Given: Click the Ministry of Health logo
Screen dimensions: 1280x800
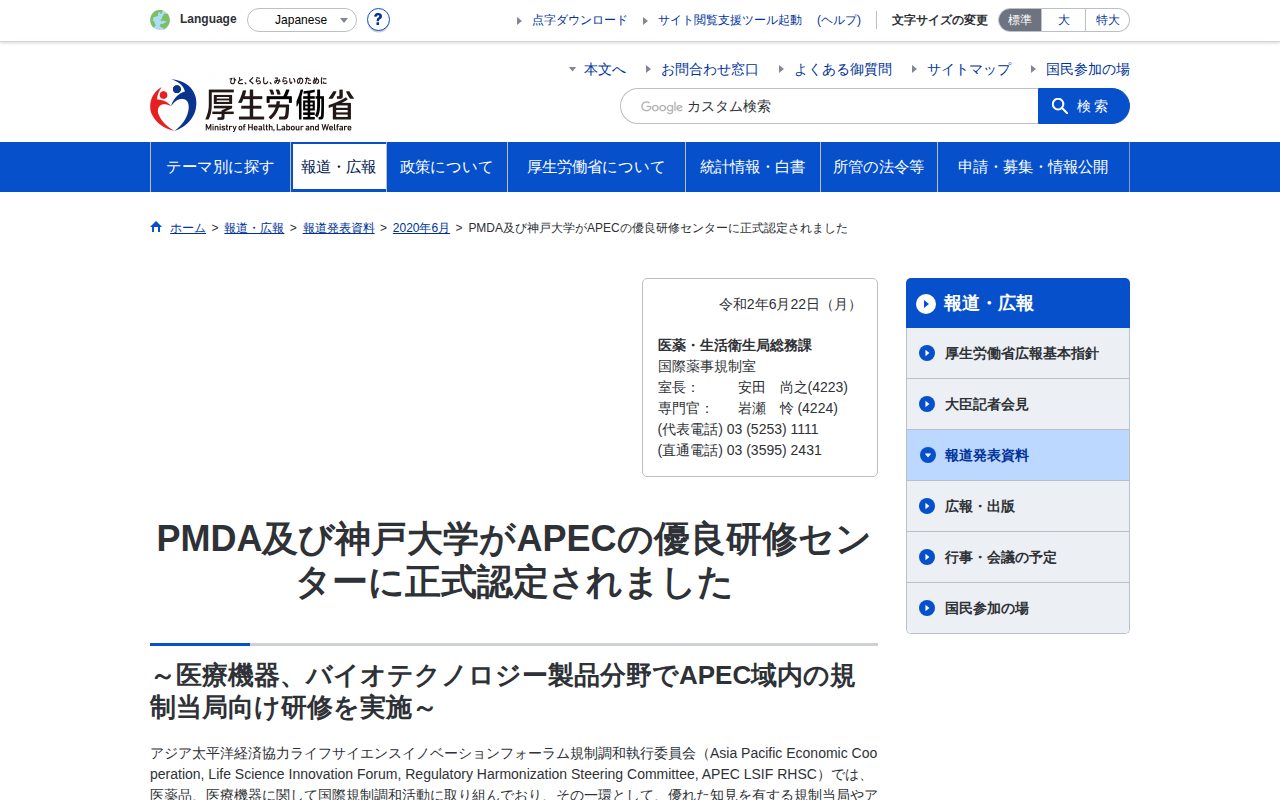Looking at the screenshot, I should pyautogui.click(x=252, y=105).
